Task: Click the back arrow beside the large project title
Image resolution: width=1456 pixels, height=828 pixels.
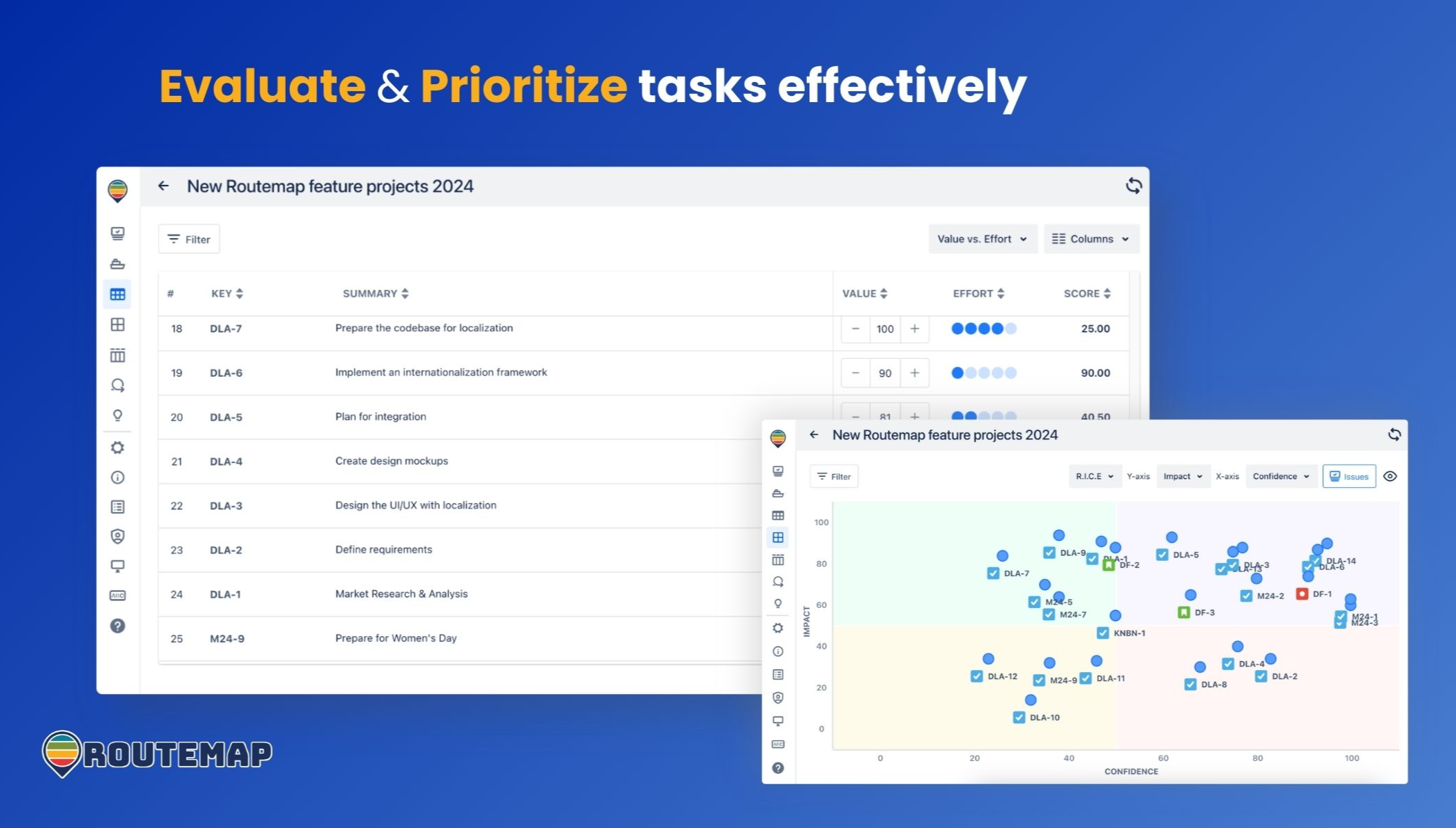Action: (x=163, y=186)
